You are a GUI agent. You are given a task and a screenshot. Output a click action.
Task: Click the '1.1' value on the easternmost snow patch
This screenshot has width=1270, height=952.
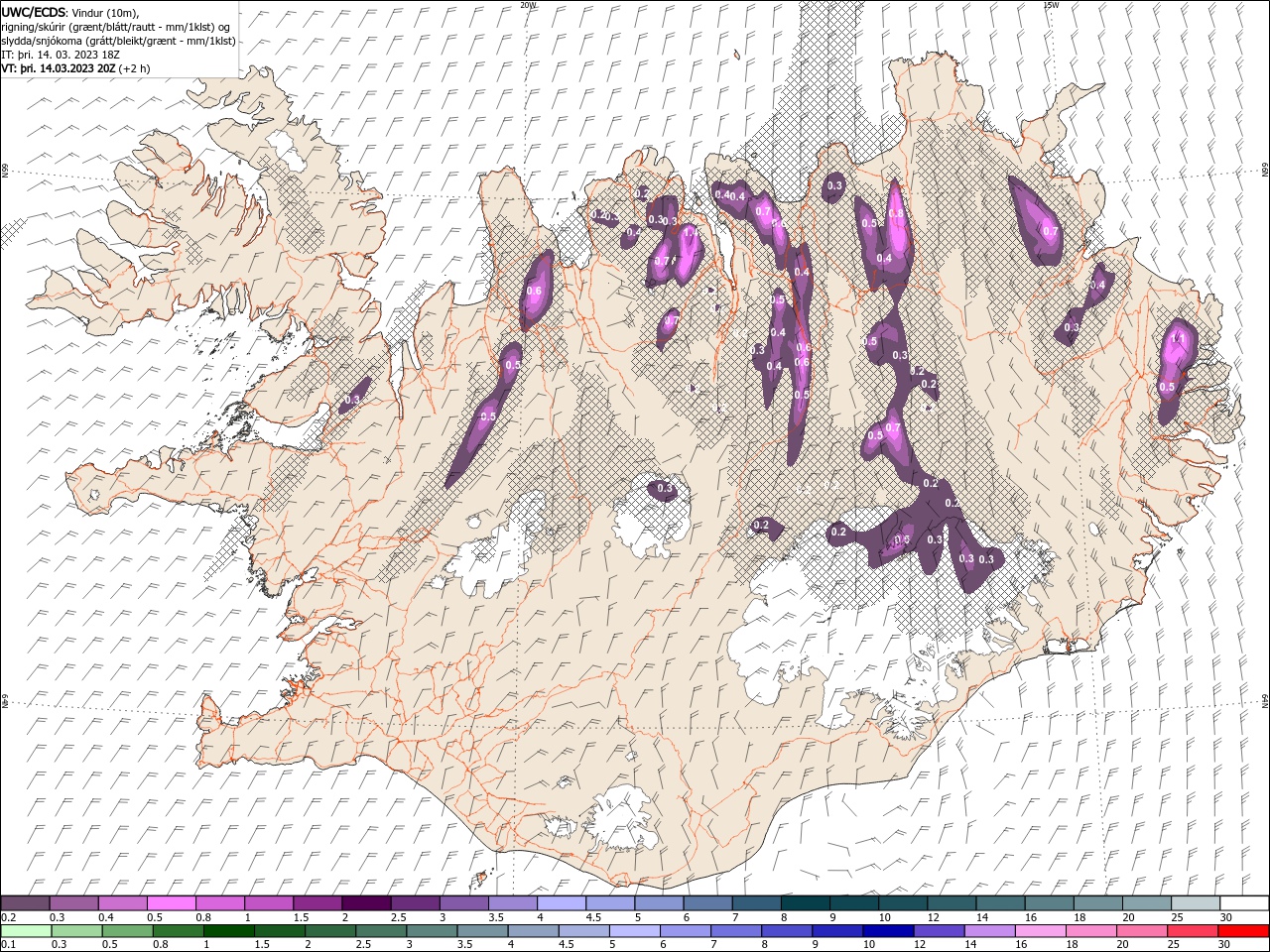tap(1179, 339)
